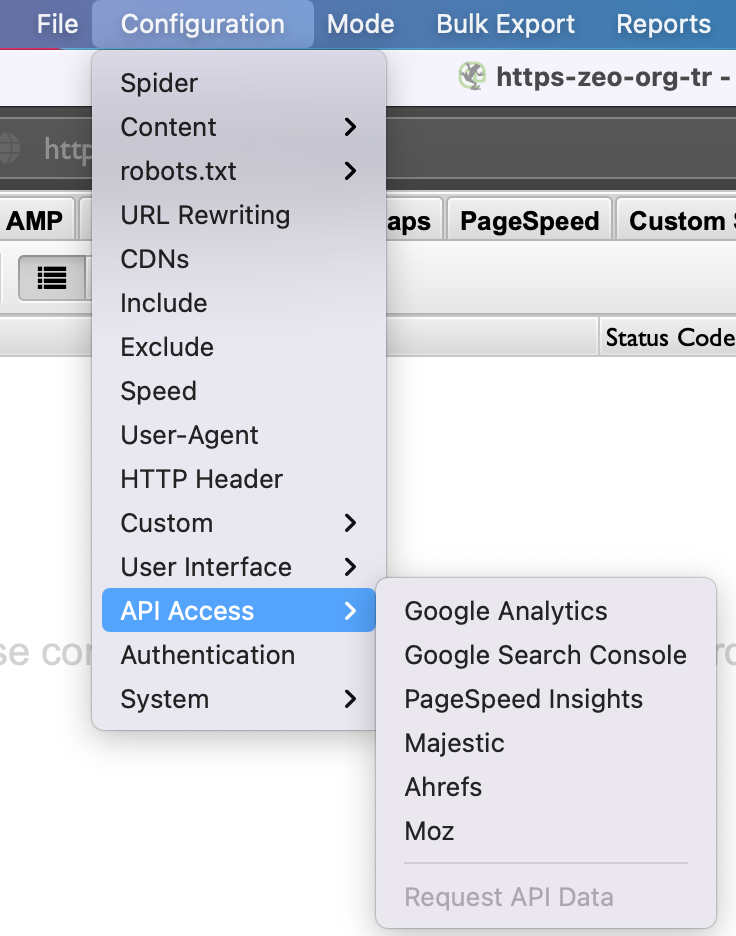Click the list view icon button
Viewport: 736px width, 936px height.
point(52,278)
